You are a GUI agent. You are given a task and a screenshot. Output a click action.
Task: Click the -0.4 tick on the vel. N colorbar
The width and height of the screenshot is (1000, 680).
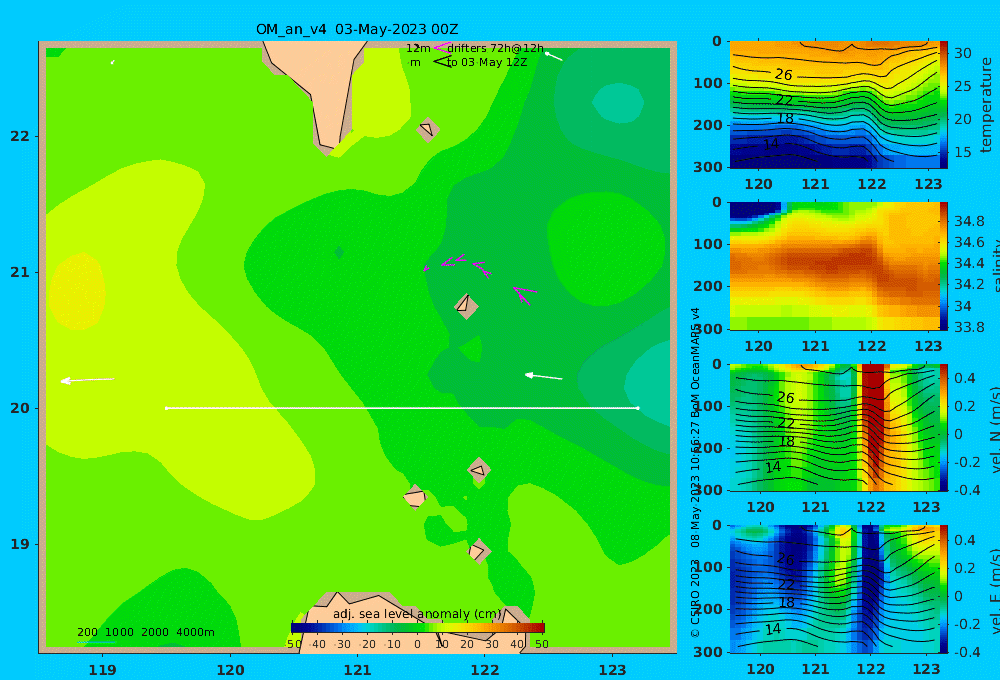point(966,490)
